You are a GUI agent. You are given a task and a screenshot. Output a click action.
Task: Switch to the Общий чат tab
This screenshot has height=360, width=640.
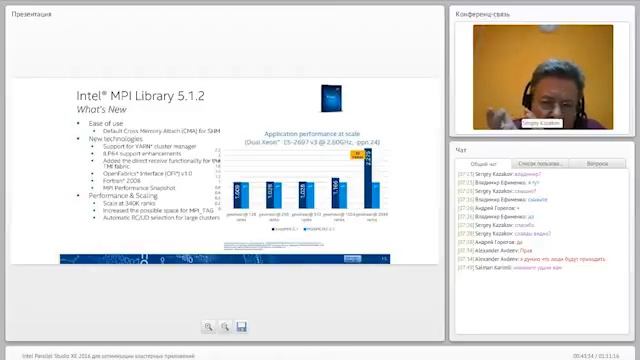coord(483,164)
